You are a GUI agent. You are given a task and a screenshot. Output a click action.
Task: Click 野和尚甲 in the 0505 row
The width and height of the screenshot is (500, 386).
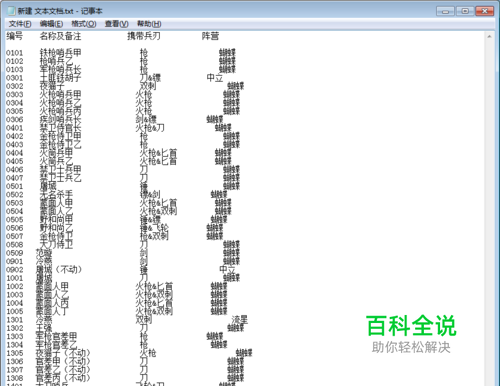pos(56,219)
